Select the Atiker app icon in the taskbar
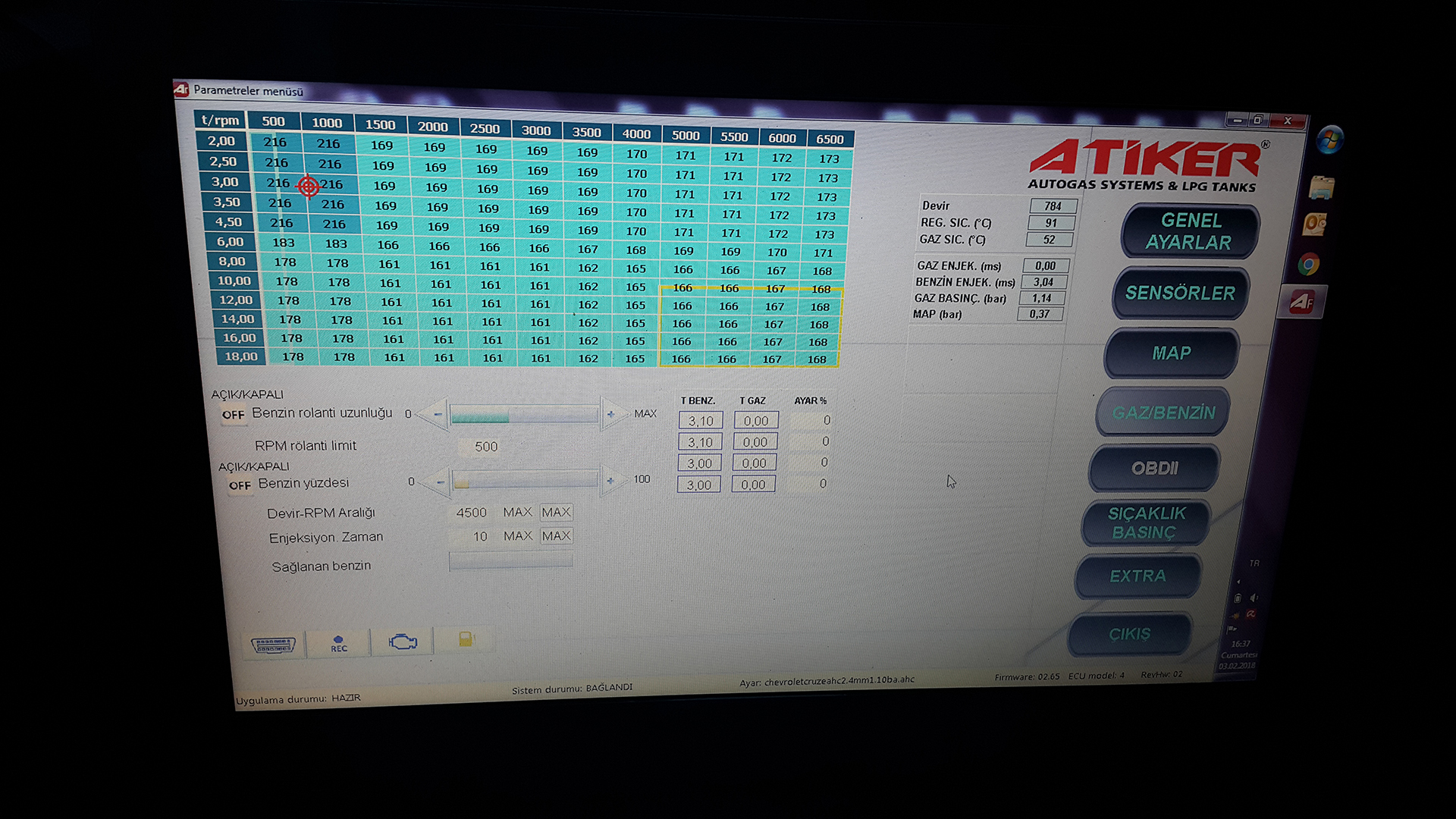Image resolution: width=1456 pixels, height=819 pixels. (1302, 303)
